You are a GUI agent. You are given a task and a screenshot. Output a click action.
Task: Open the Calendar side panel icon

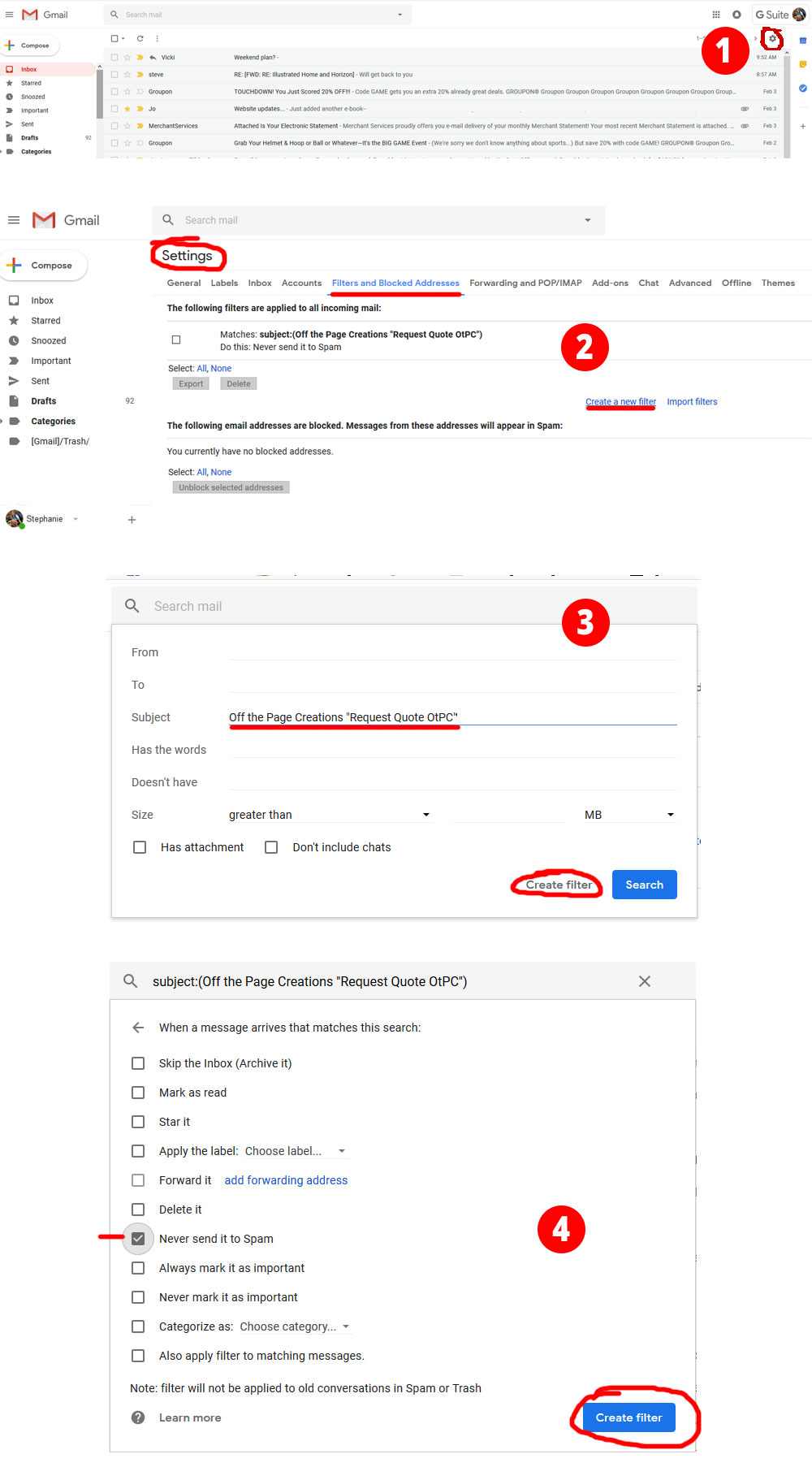(803, 40)
